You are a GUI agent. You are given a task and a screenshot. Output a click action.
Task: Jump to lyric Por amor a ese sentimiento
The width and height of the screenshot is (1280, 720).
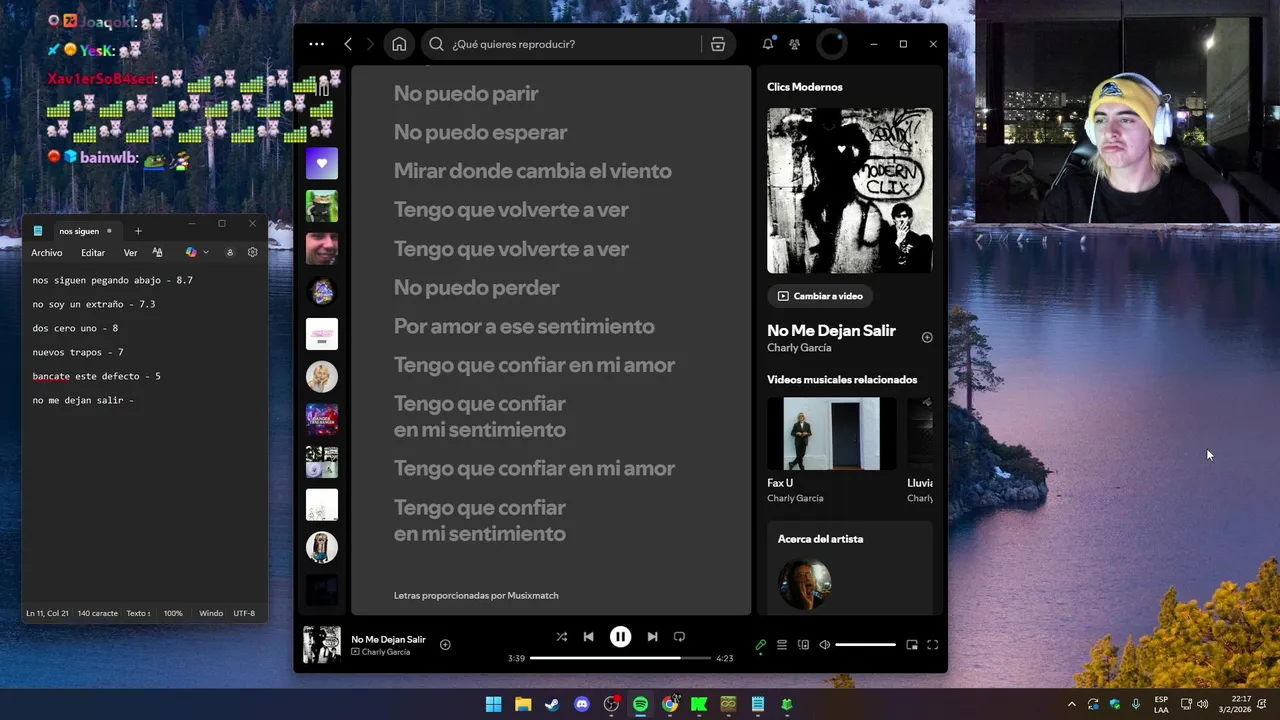click(x=524, y=327)
